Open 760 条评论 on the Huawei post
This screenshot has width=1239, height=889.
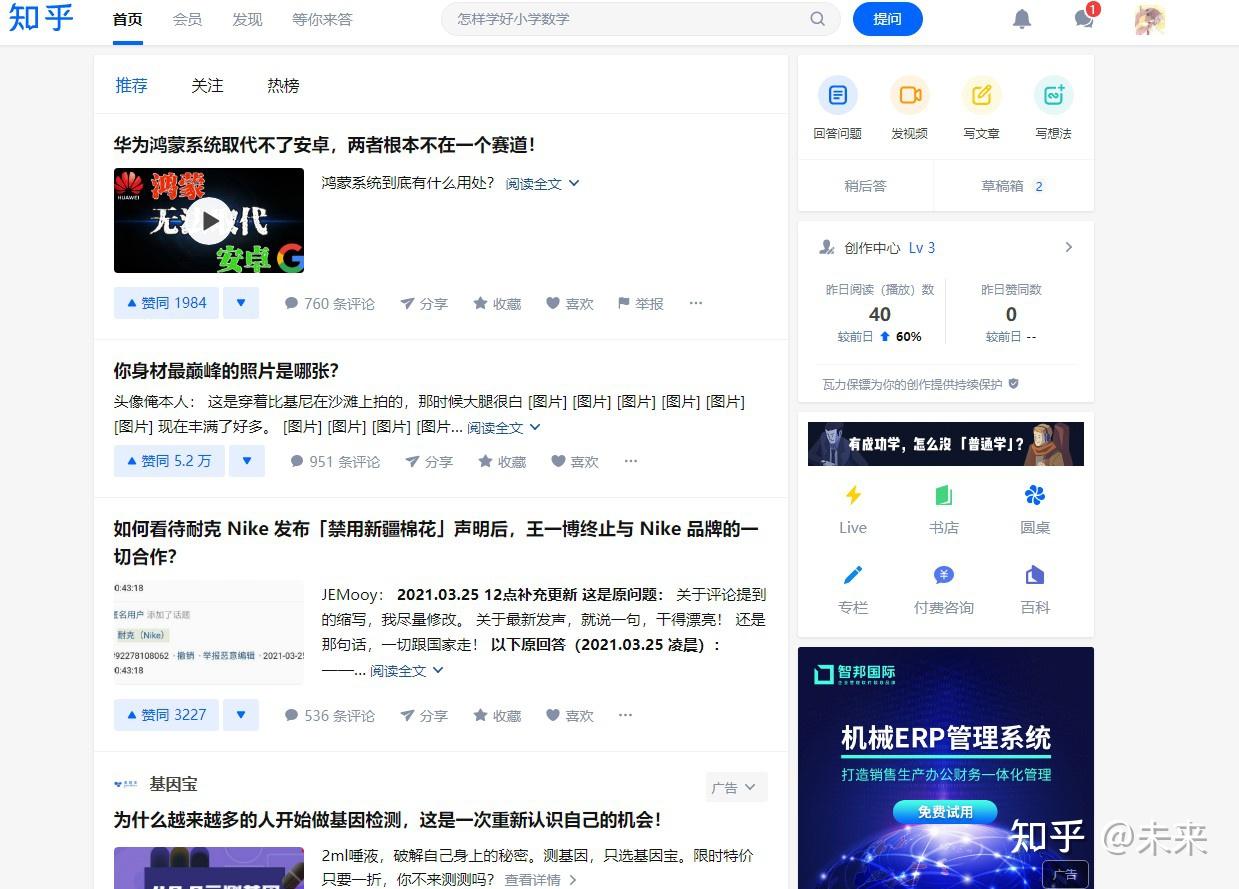(x=330, y=303)
